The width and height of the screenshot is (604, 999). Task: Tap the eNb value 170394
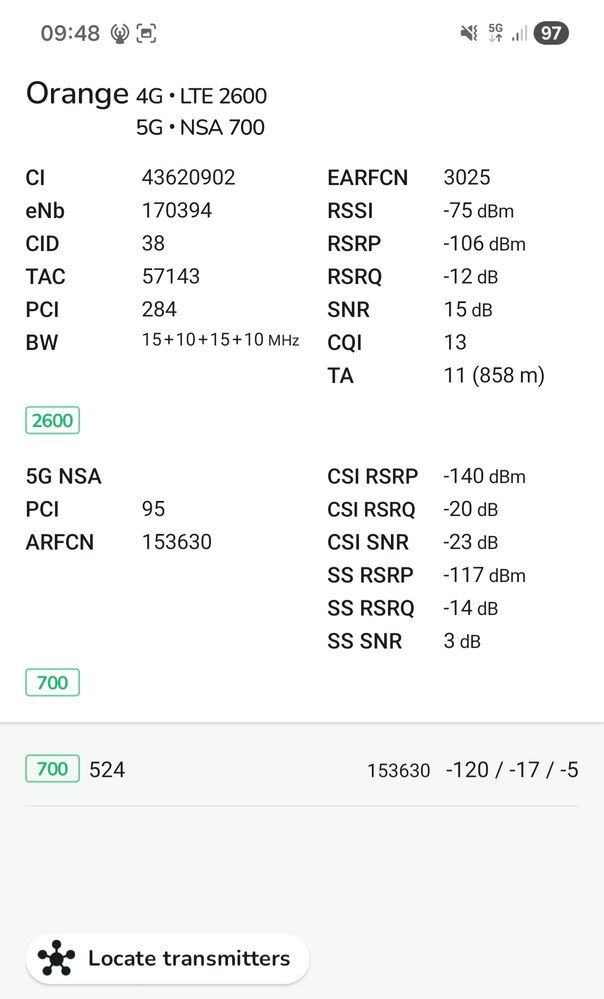[177, 211]
